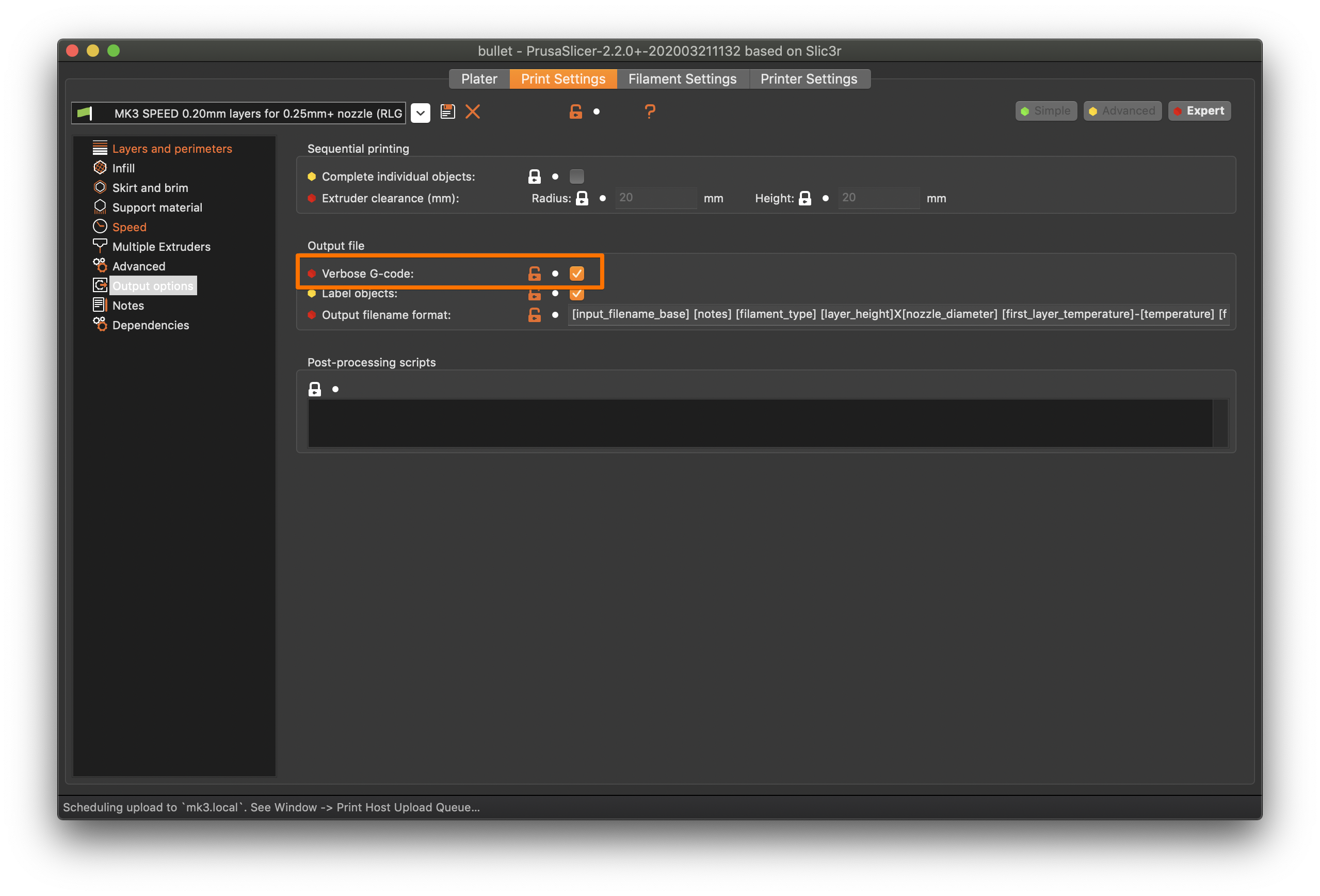Viewport: 1320px width, 896px height.
Task: Click the orange question mark help icon
Action: click(x=650, y=111)
